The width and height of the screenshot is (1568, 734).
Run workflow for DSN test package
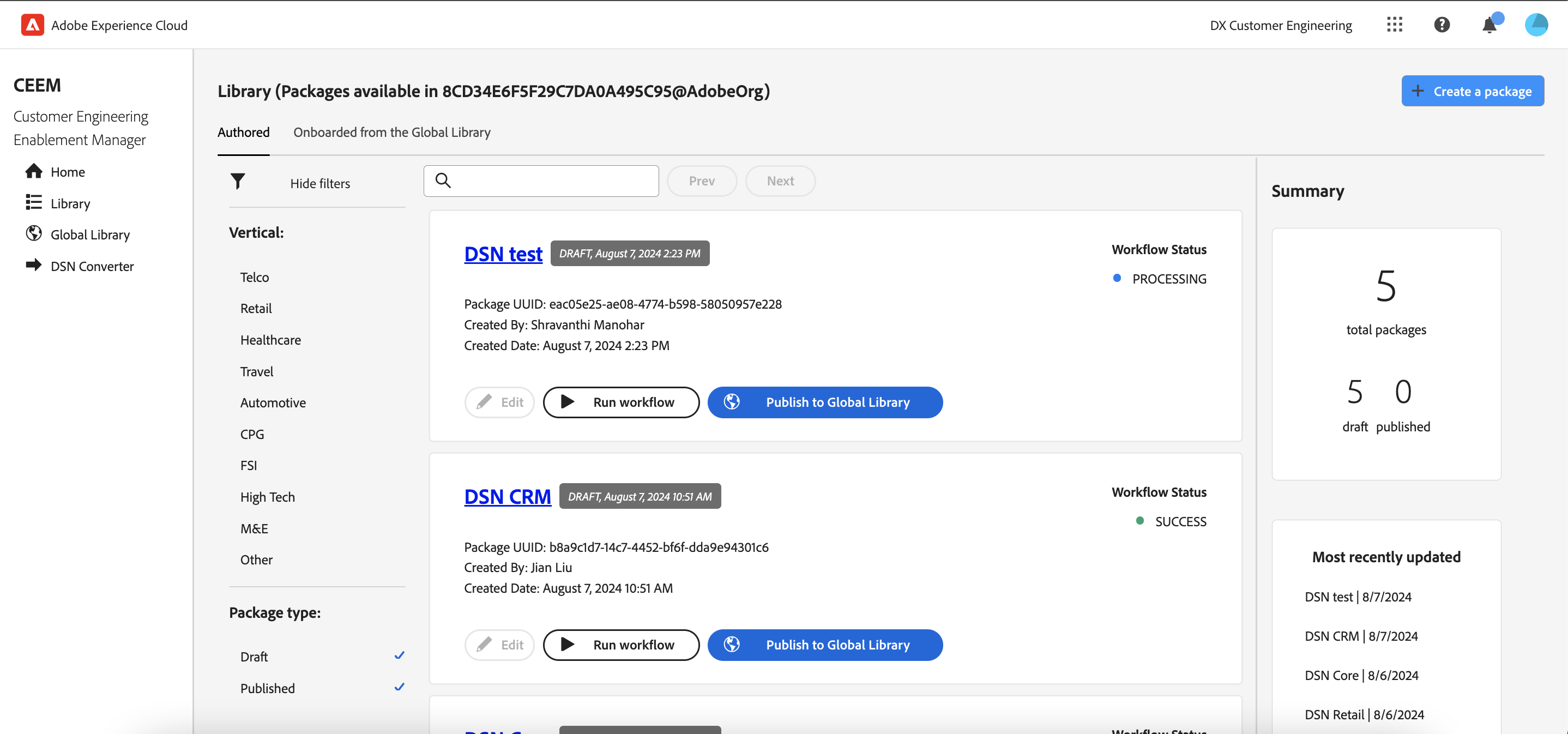pyautogui.click(x=621, y=402)
